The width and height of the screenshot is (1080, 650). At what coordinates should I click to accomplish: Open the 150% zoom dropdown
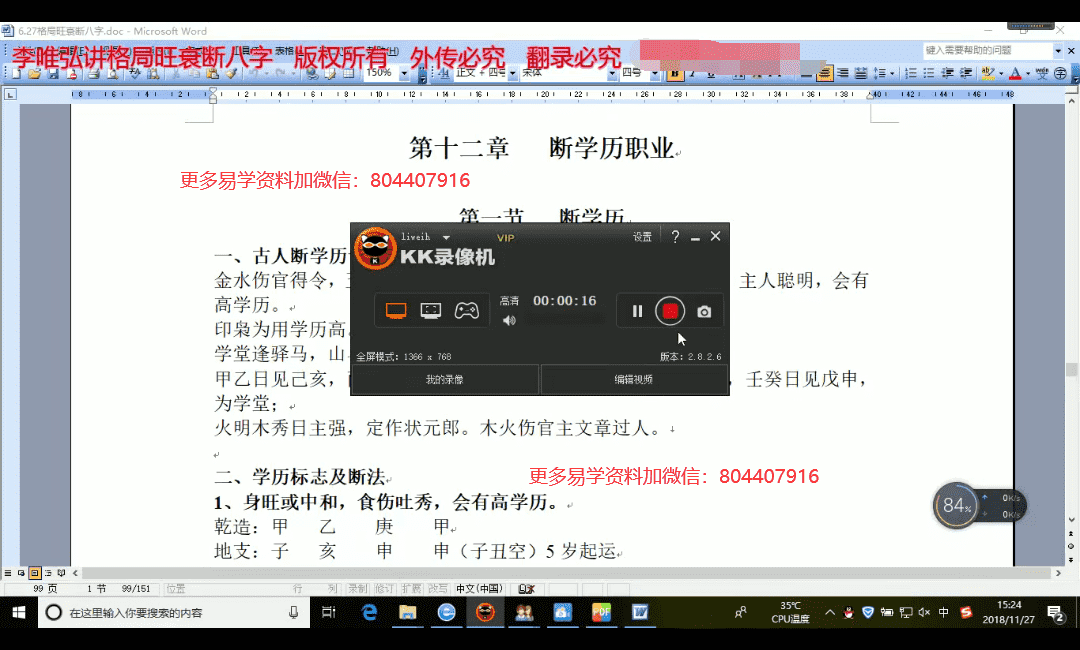point(404,73)
